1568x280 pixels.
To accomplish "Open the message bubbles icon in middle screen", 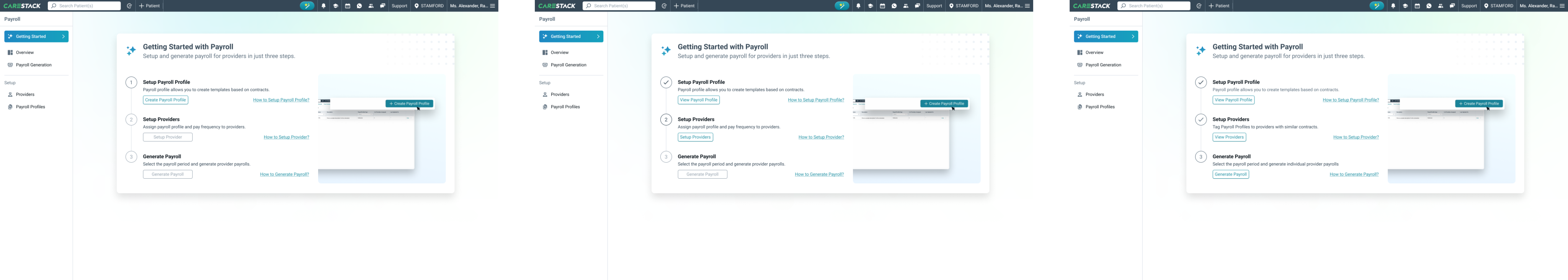I will (917, 5).
